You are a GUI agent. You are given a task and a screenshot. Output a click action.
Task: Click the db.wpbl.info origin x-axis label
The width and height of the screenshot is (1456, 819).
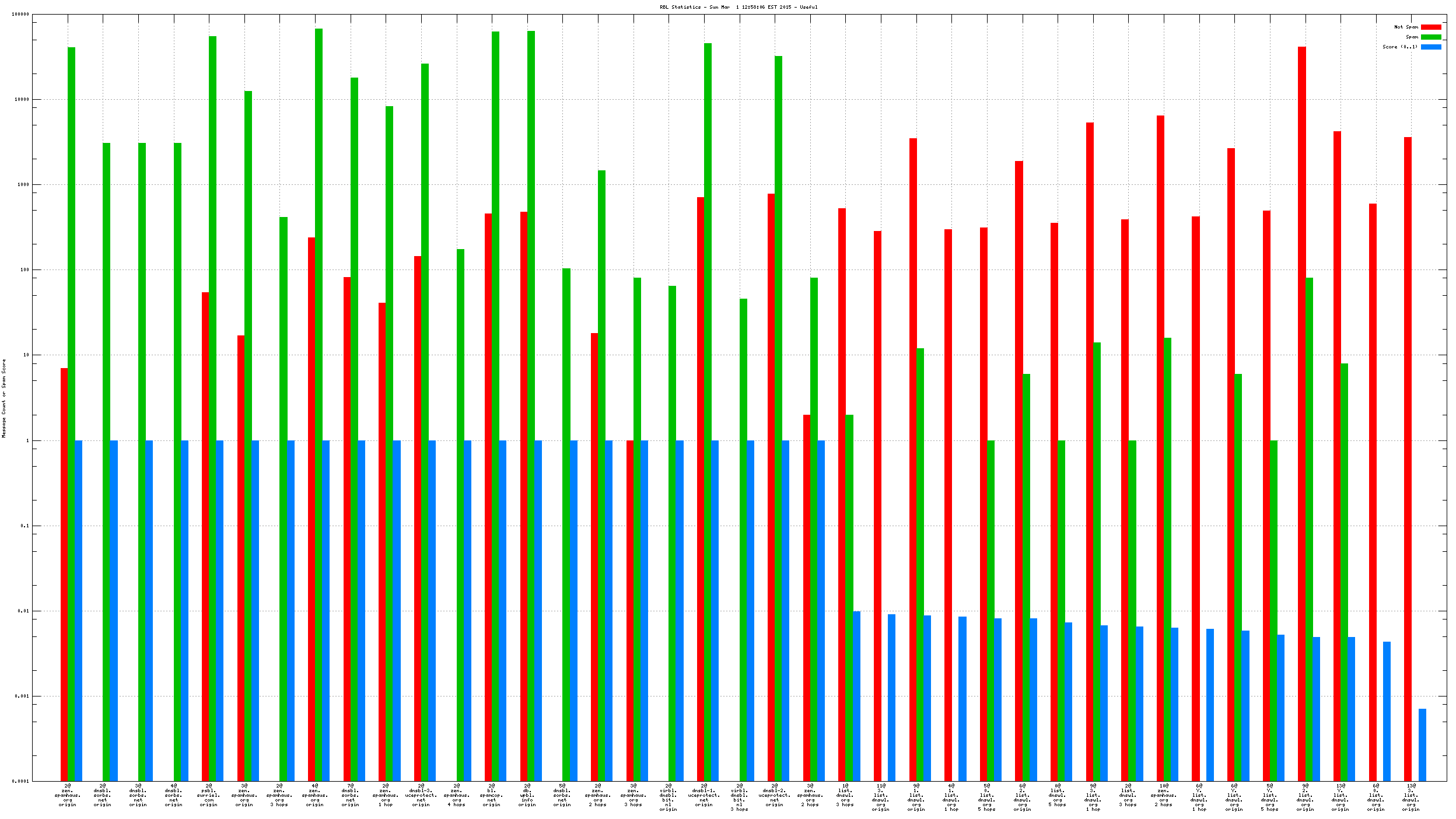pyautogui.click(x=527, y=796)
